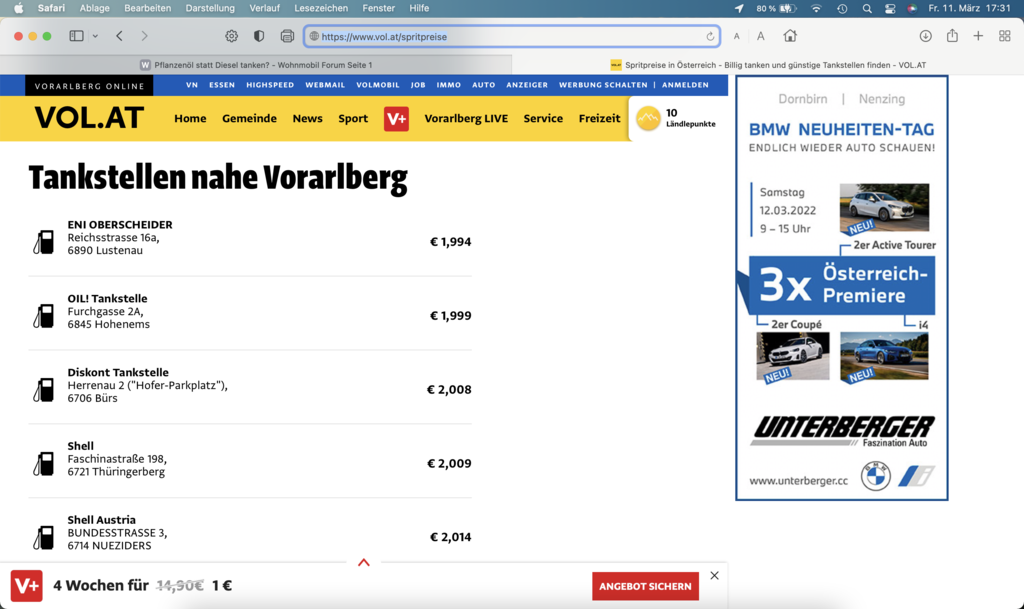Open Vorarlberg LIVE navigation item
This screenshot has height=609, width=1024.
coord(466,118)
